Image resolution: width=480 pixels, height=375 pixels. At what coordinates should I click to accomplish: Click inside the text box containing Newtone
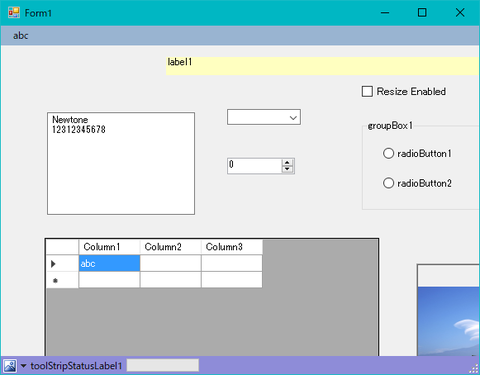[121, 163]
